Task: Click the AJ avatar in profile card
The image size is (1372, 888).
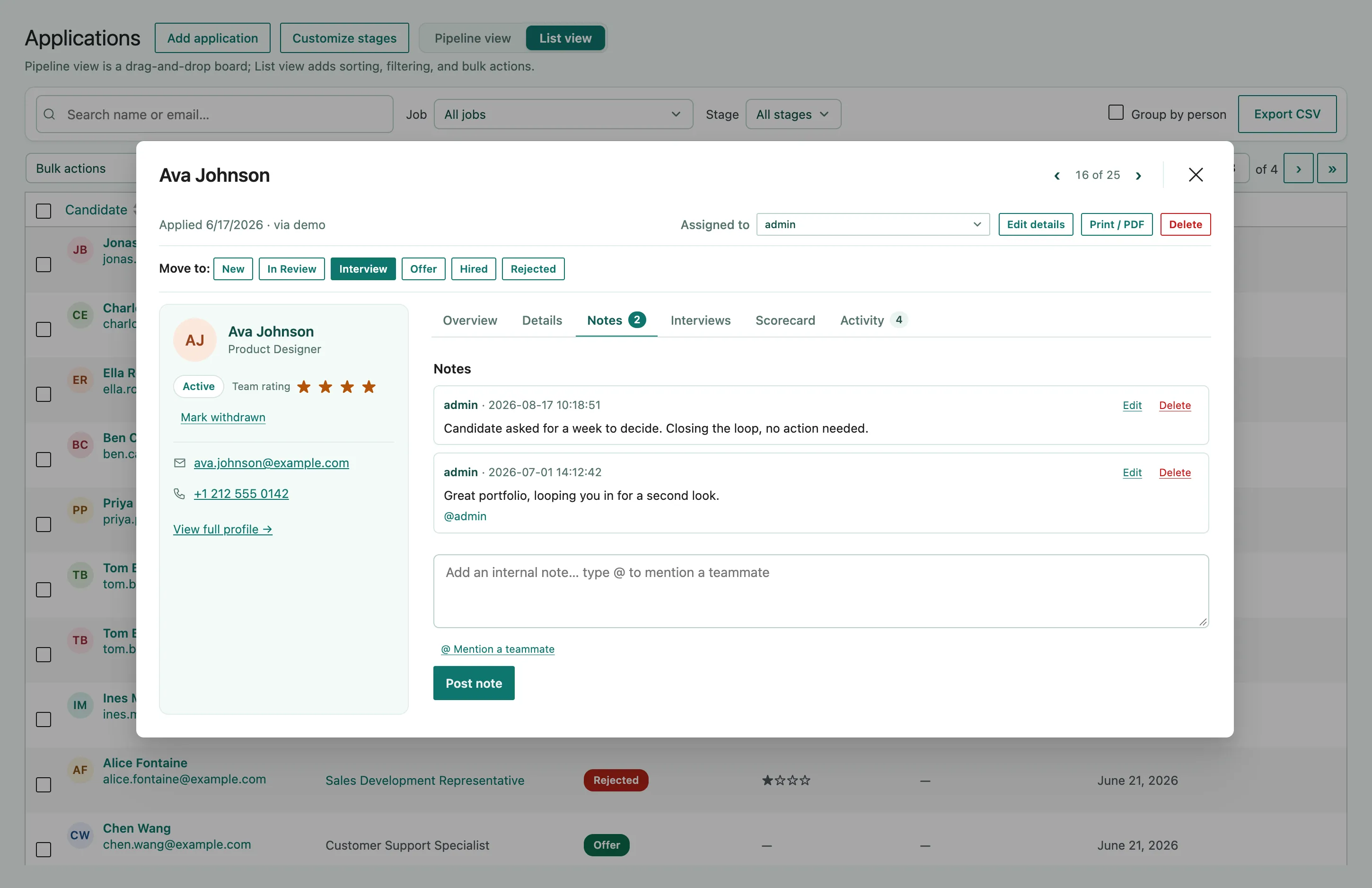Action: [195, 340]
